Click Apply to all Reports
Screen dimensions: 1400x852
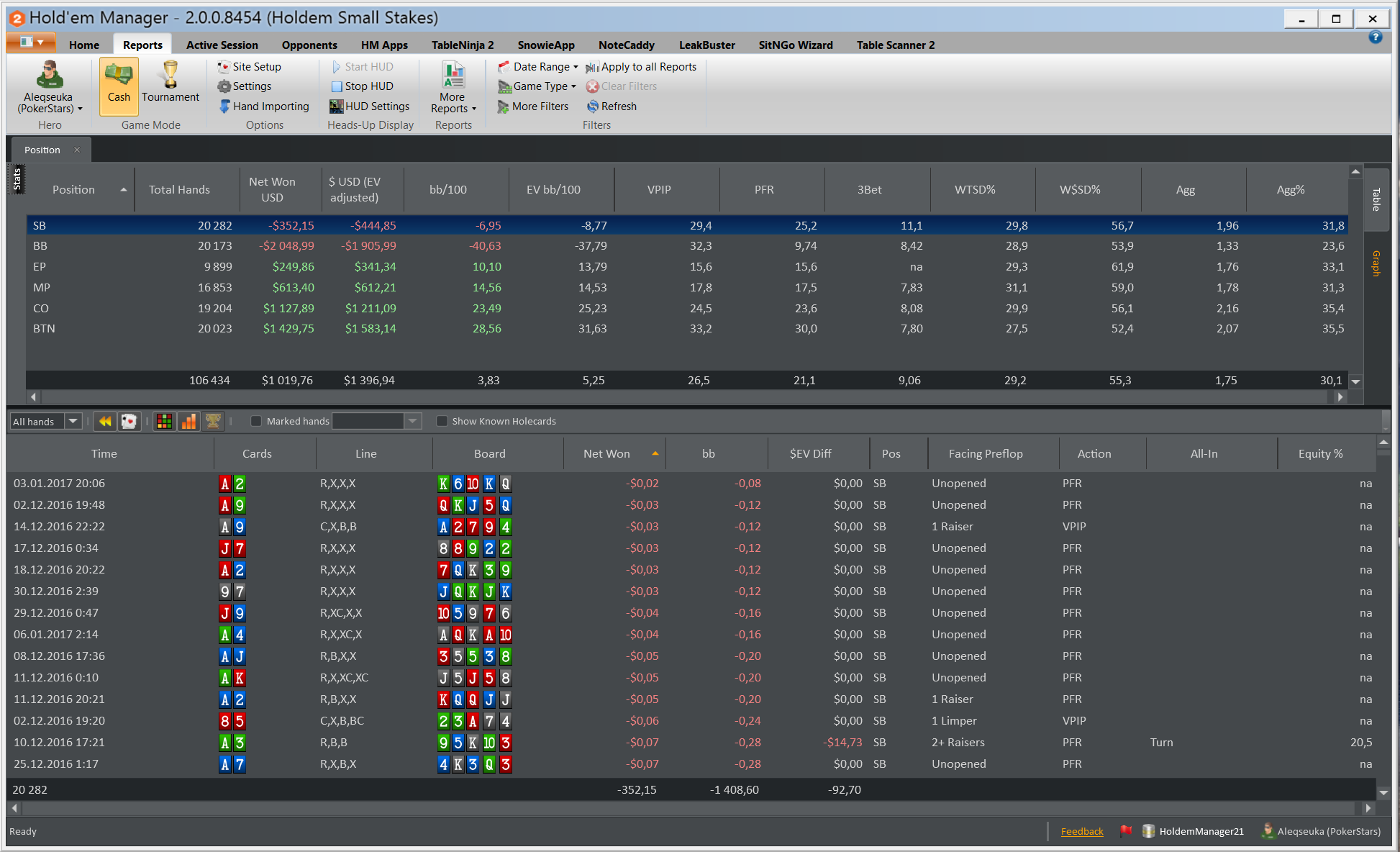(641, 67)
